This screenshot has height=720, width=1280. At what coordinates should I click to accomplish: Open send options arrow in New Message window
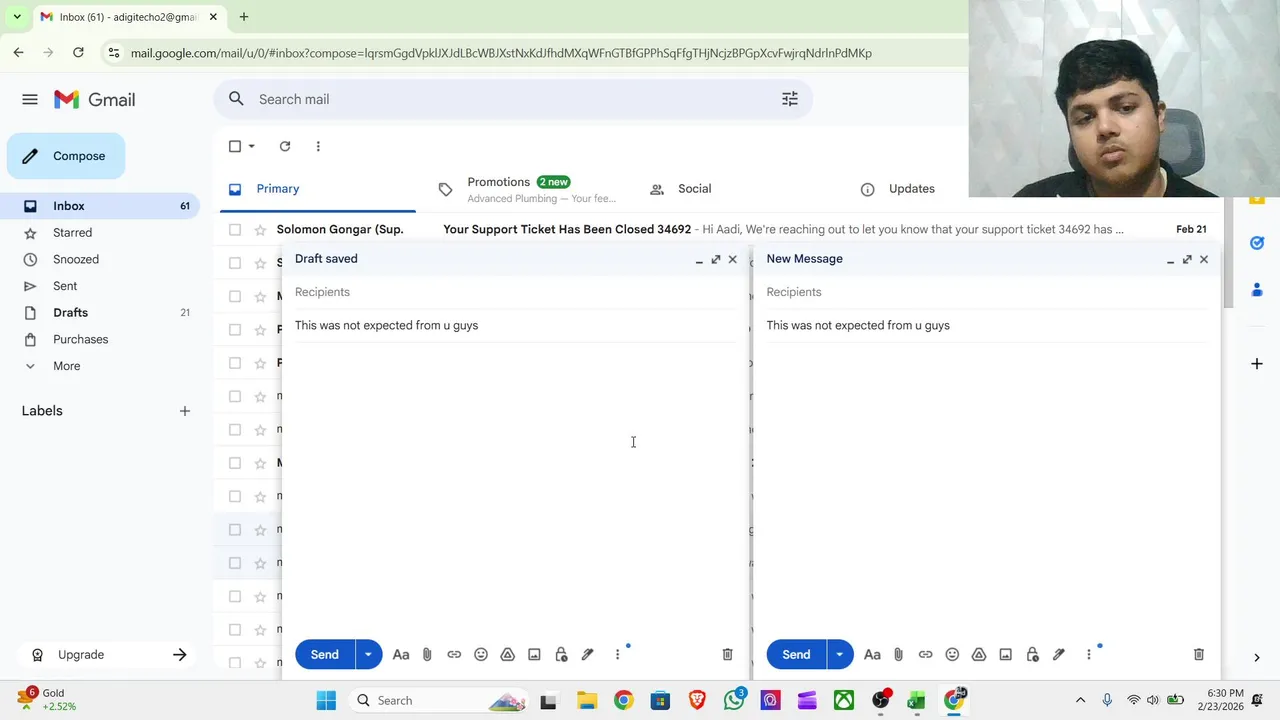point(839,654)
